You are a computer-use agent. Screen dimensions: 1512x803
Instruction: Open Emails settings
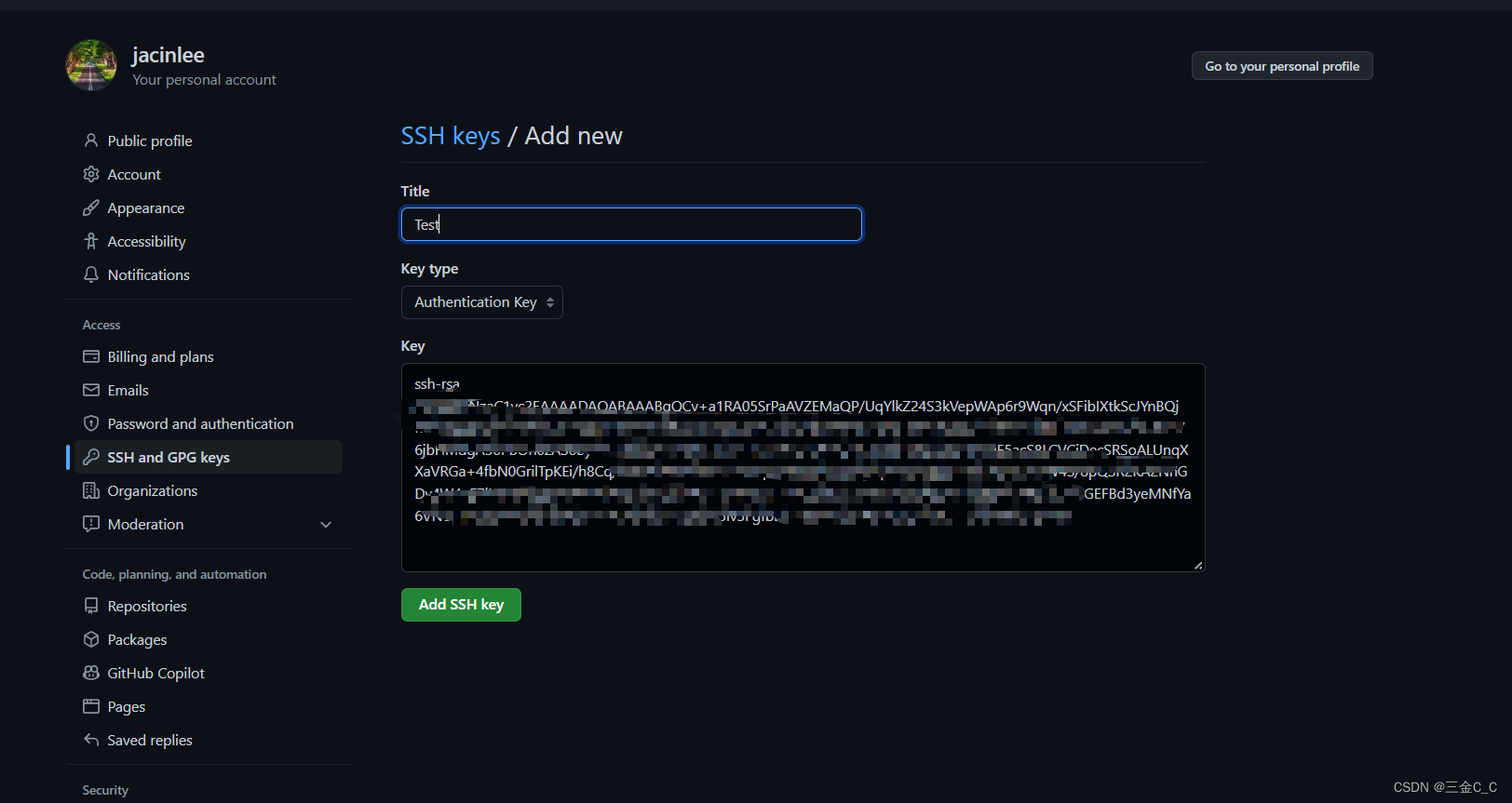(128, 390)
